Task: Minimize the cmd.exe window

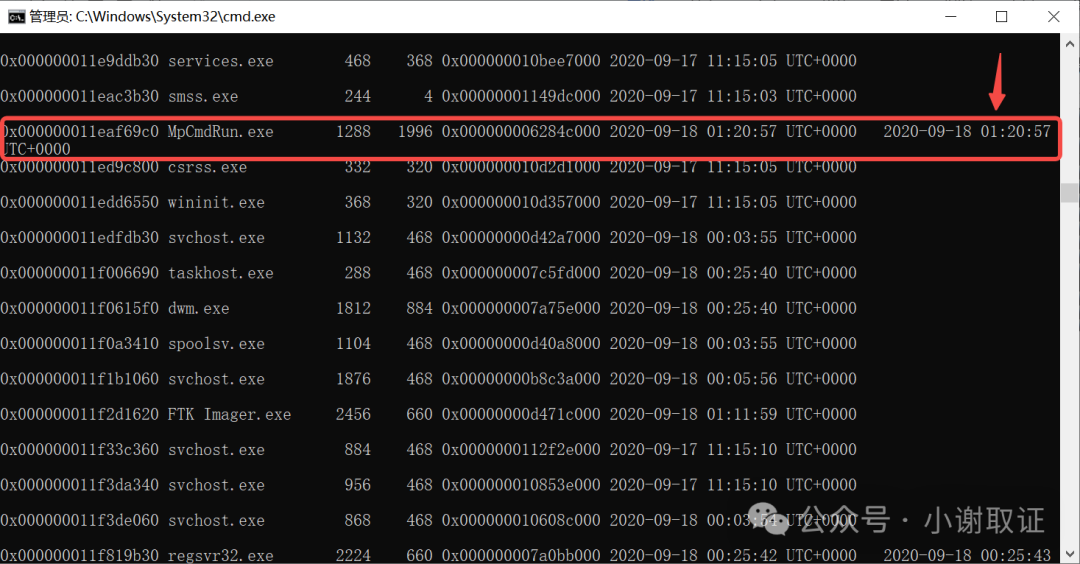Action: pos(951,17)
